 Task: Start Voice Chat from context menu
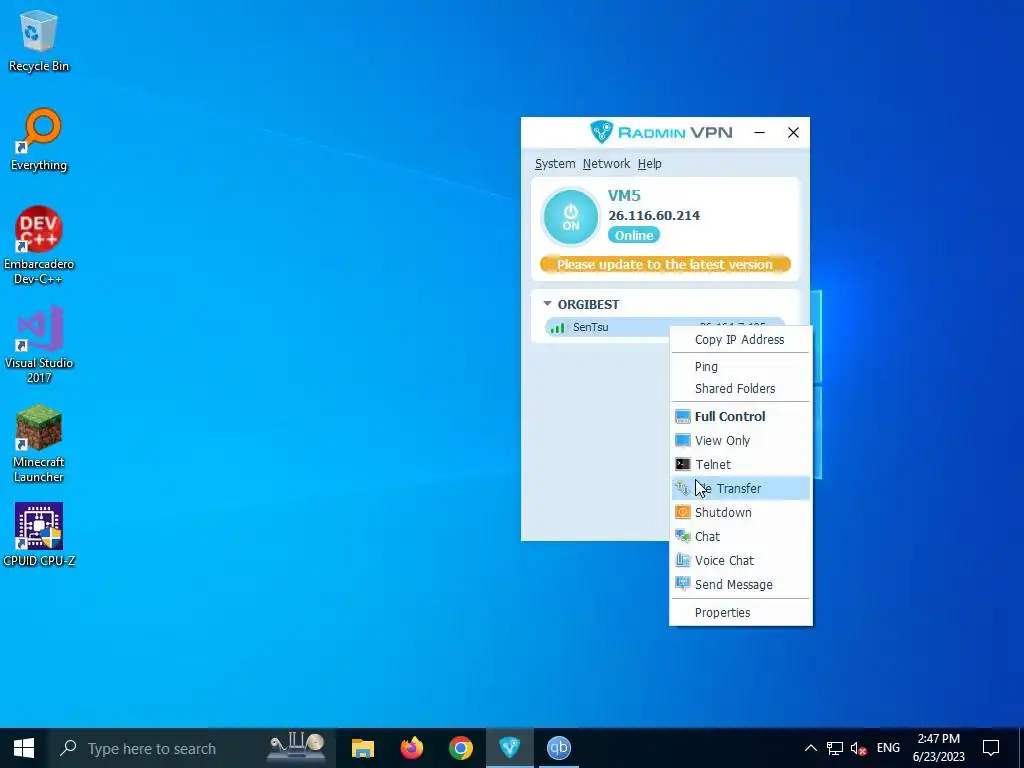pos(741,560)
